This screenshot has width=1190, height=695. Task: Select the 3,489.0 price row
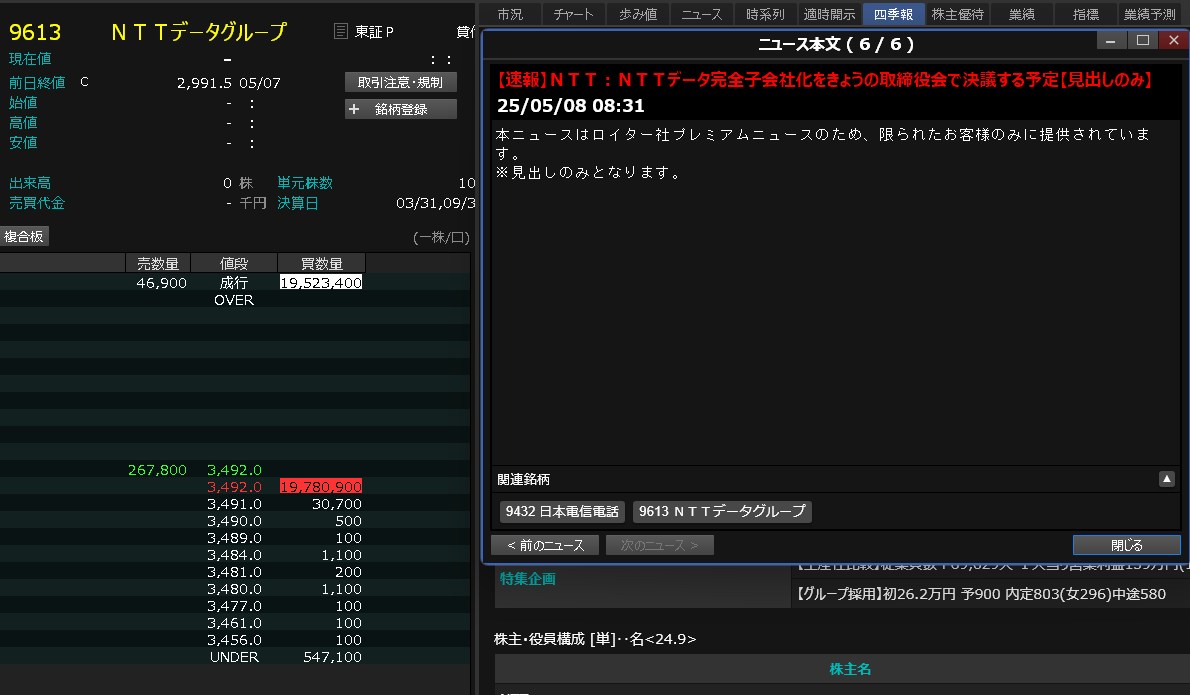(234, 538)
